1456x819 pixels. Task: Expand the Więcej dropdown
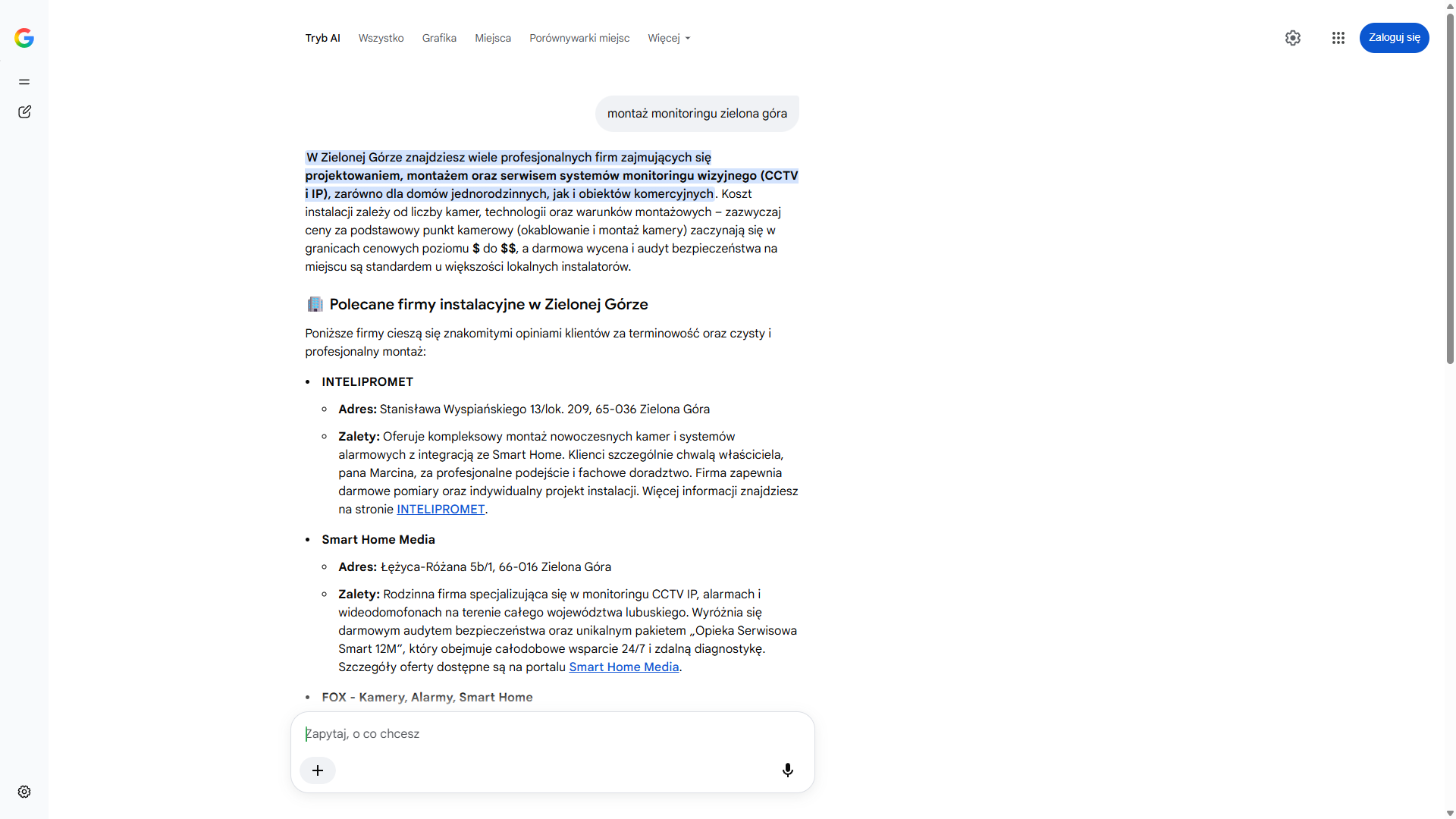(x=669, y=38)
